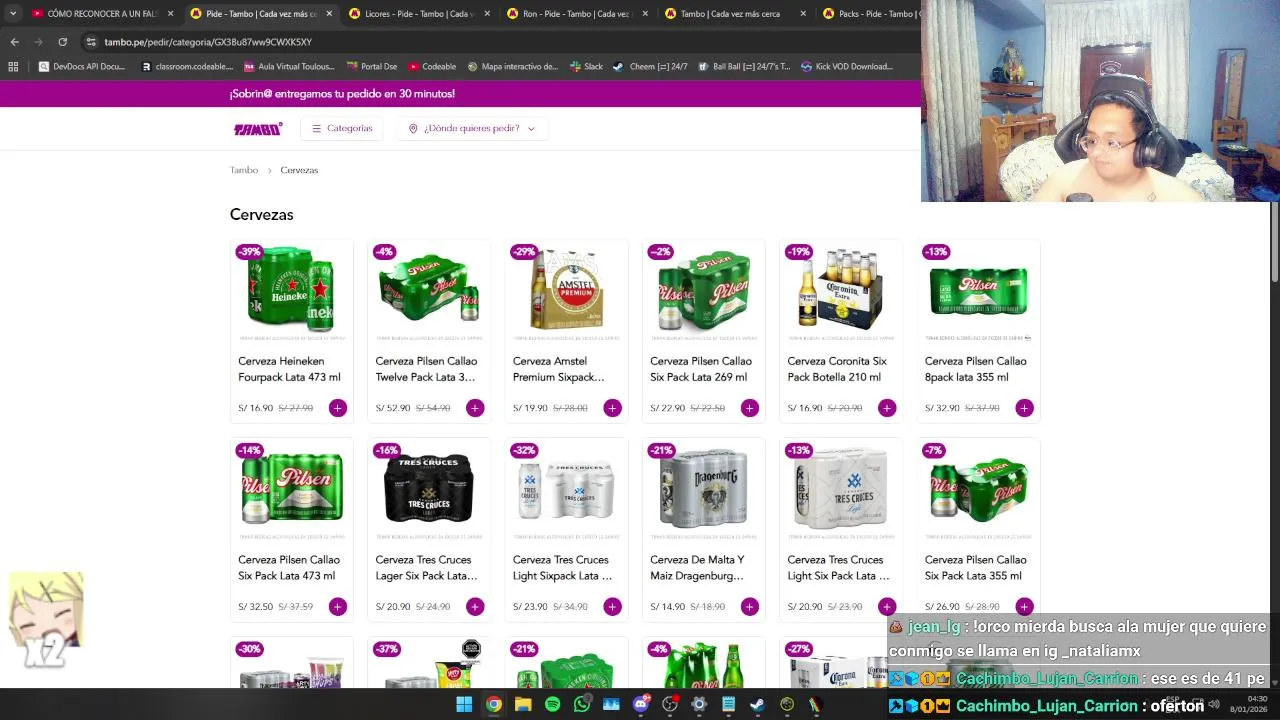Open Spotify from the taskbar
The image size is (1280, 720).
552,704
